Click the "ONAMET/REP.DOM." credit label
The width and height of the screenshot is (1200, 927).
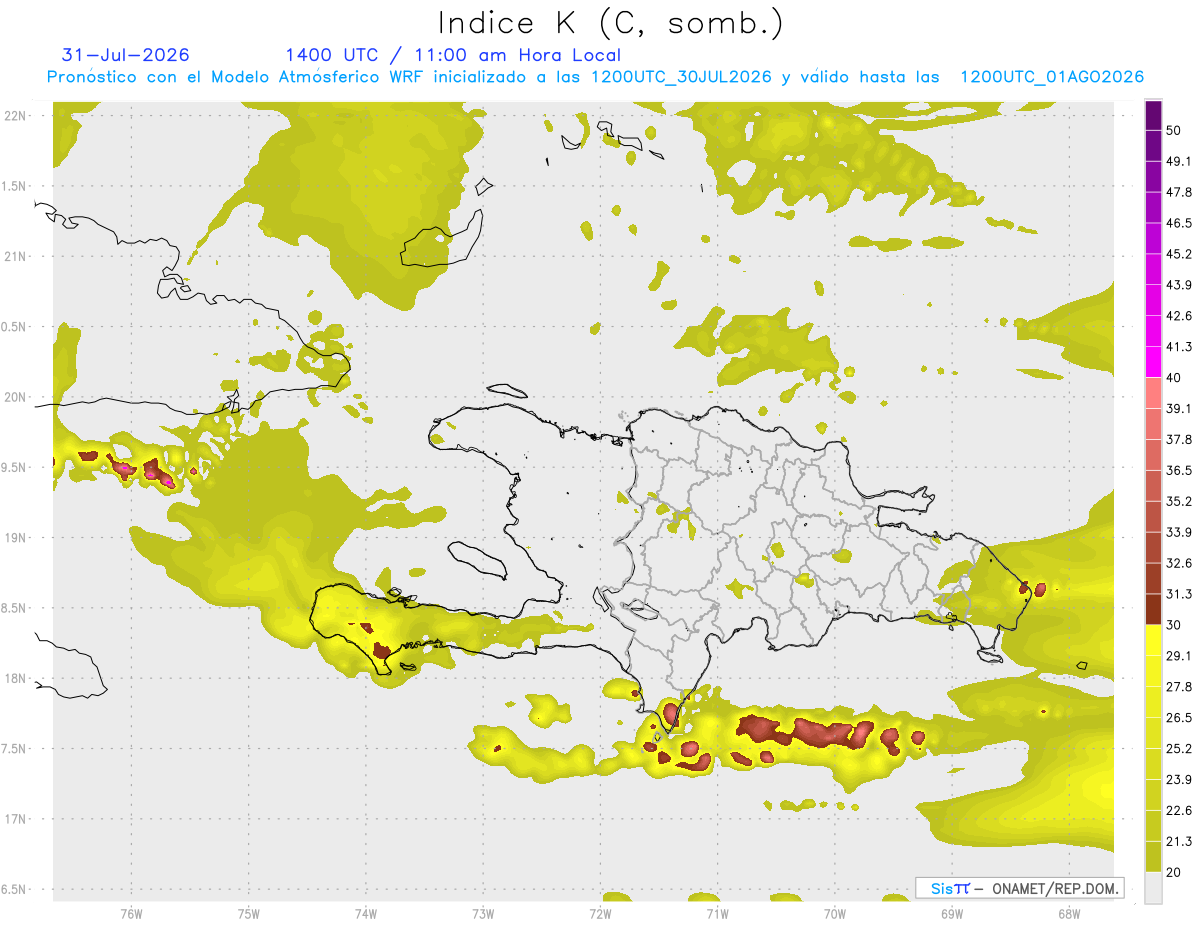[1054, 888]
